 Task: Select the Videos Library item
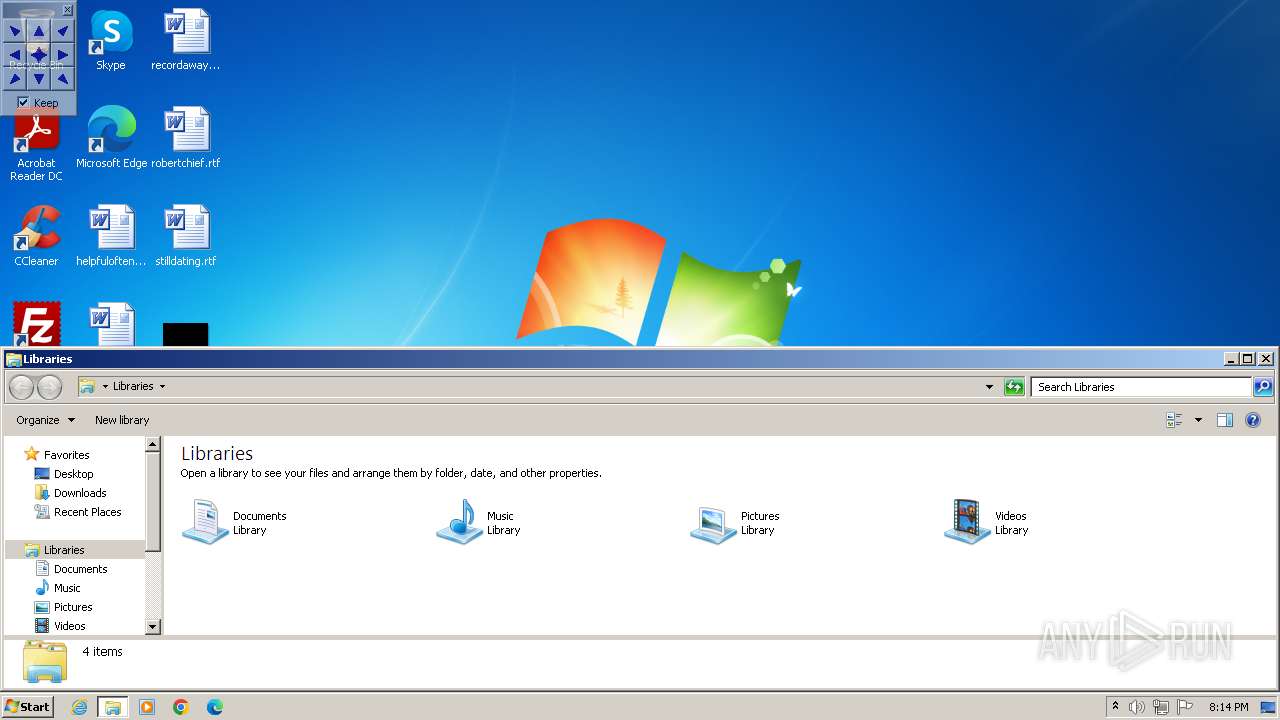(987, 522)
